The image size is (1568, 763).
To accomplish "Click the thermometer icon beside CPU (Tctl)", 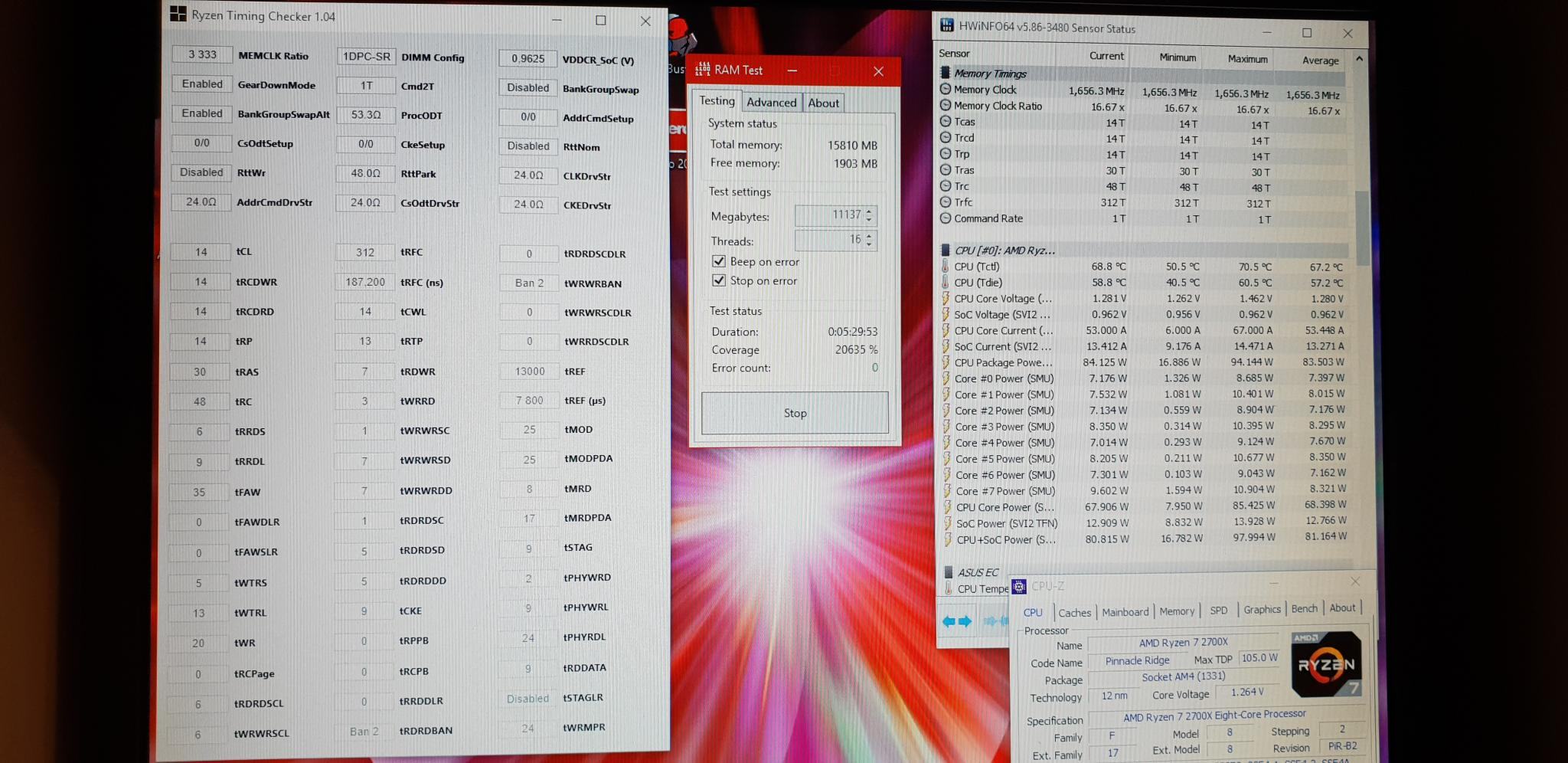I will (946, 266).
